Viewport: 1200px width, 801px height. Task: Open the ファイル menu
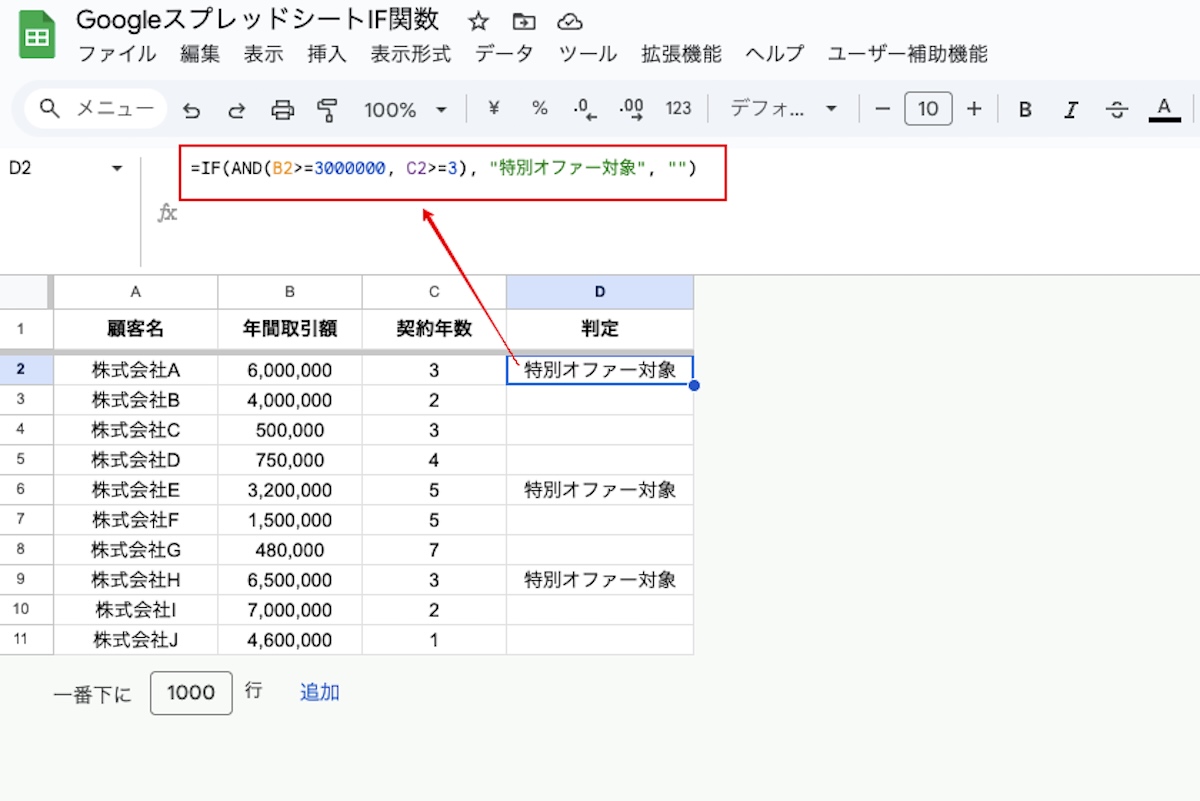pos(117,54)
